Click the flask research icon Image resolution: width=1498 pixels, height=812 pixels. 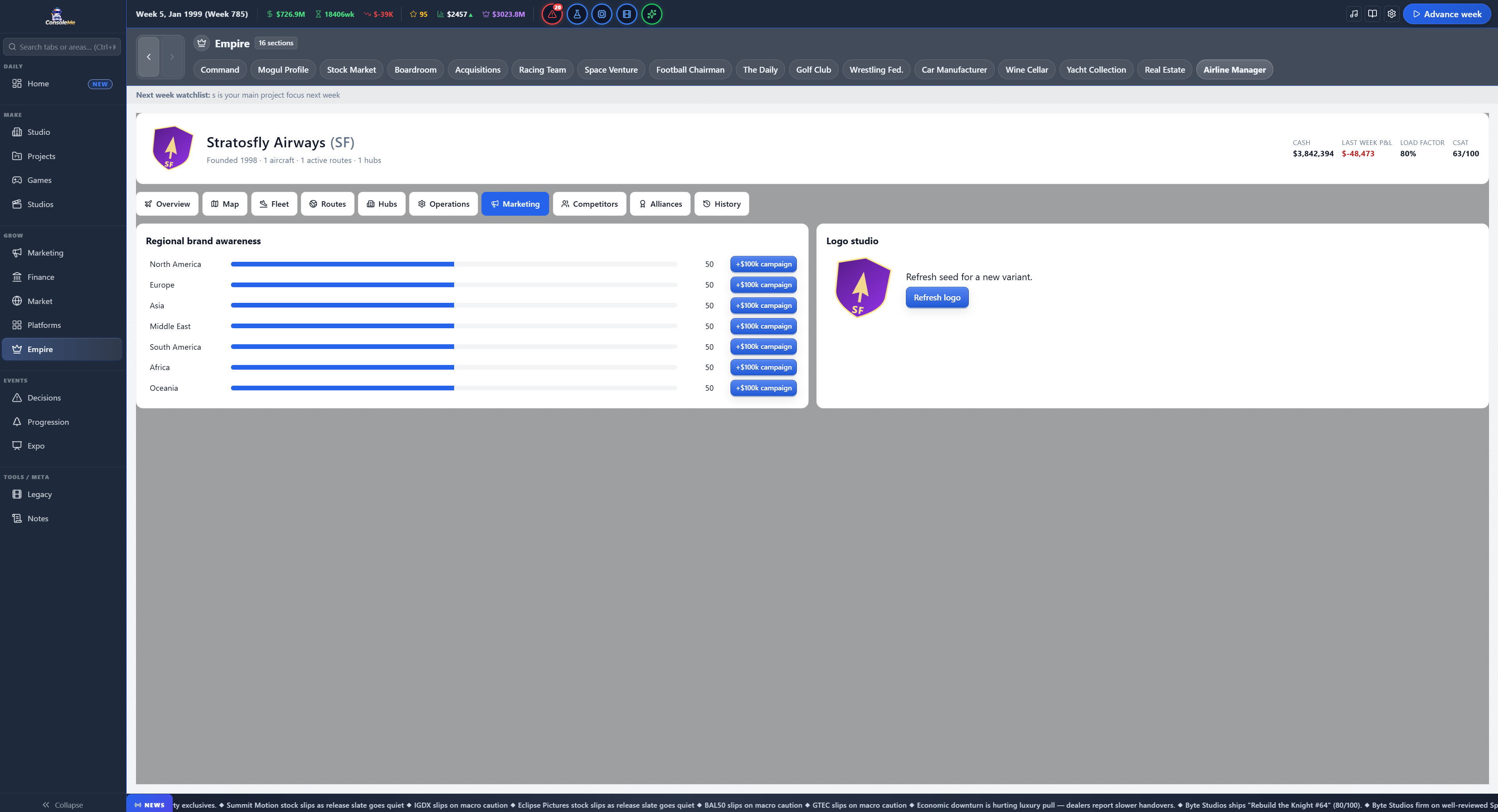pos(577,14)
